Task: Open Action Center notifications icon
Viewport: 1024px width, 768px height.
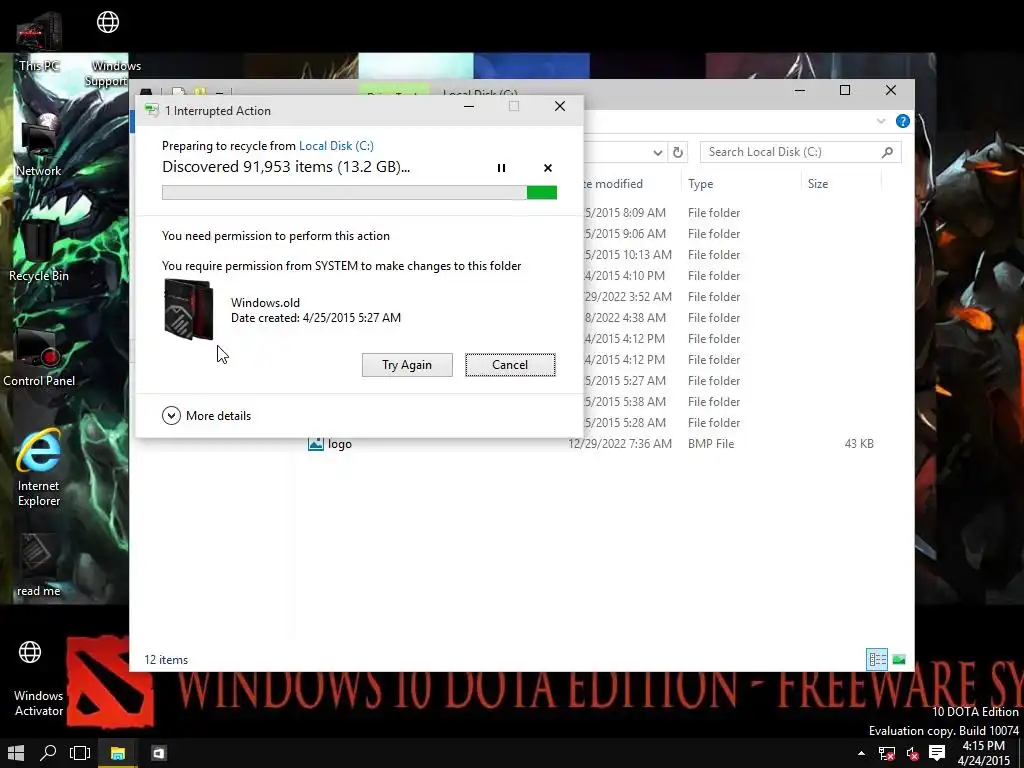Action: pyautogui.click(x=937, y=753)
